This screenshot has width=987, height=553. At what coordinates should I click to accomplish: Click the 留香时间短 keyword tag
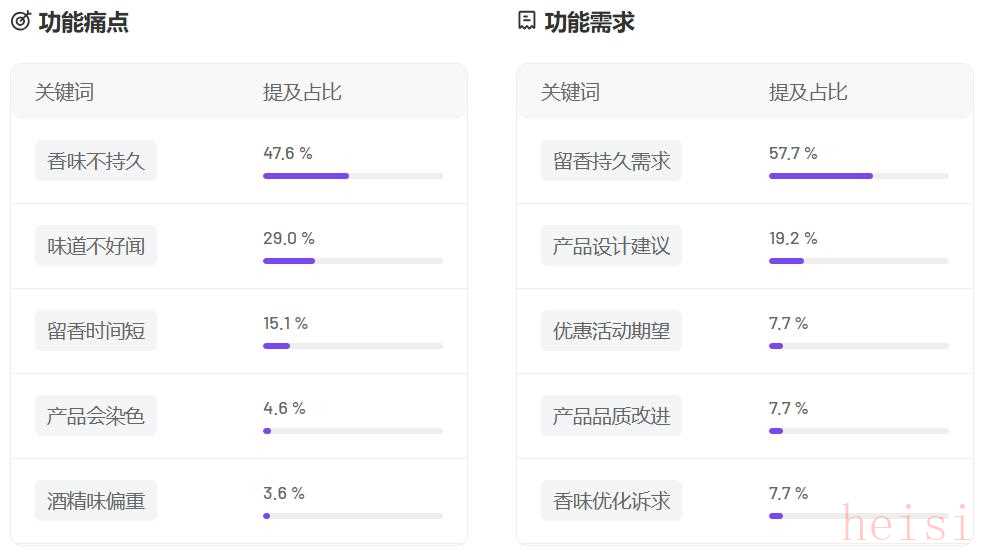tap(96, 331)
